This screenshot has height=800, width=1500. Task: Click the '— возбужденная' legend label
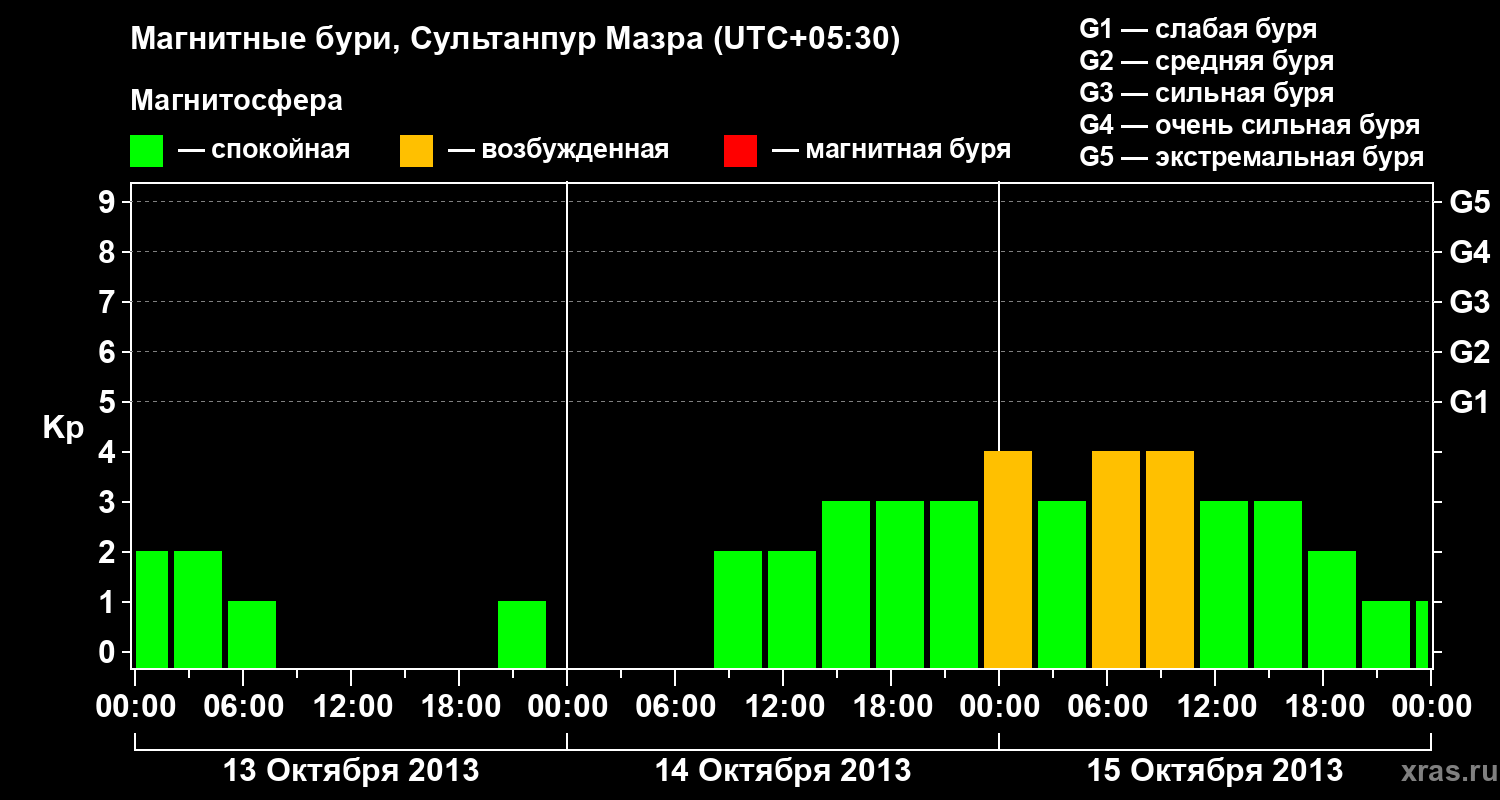click(x=558, y=151)
